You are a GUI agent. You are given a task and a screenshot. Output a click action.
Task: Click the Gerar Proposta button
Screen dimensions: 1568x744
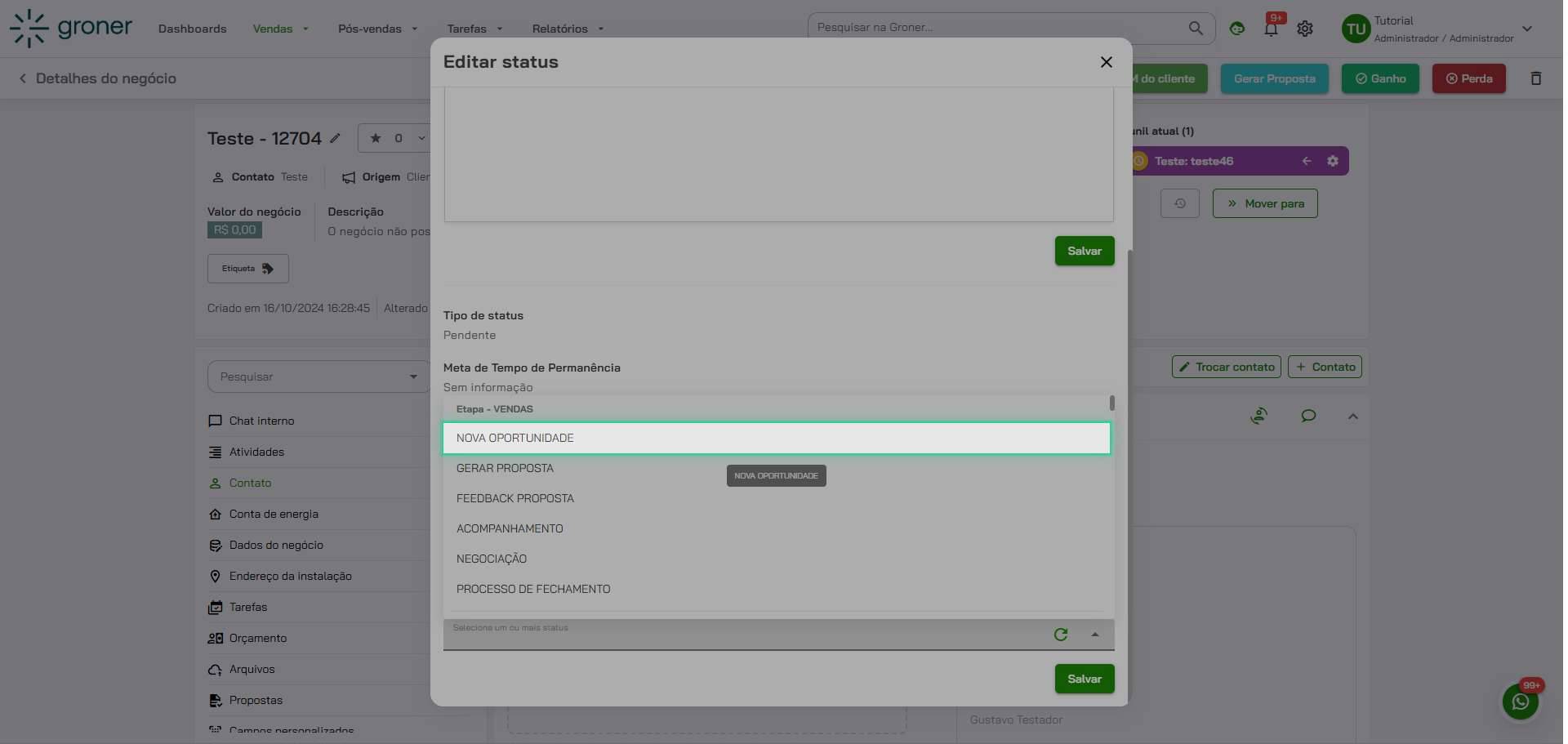point(1274,78)
